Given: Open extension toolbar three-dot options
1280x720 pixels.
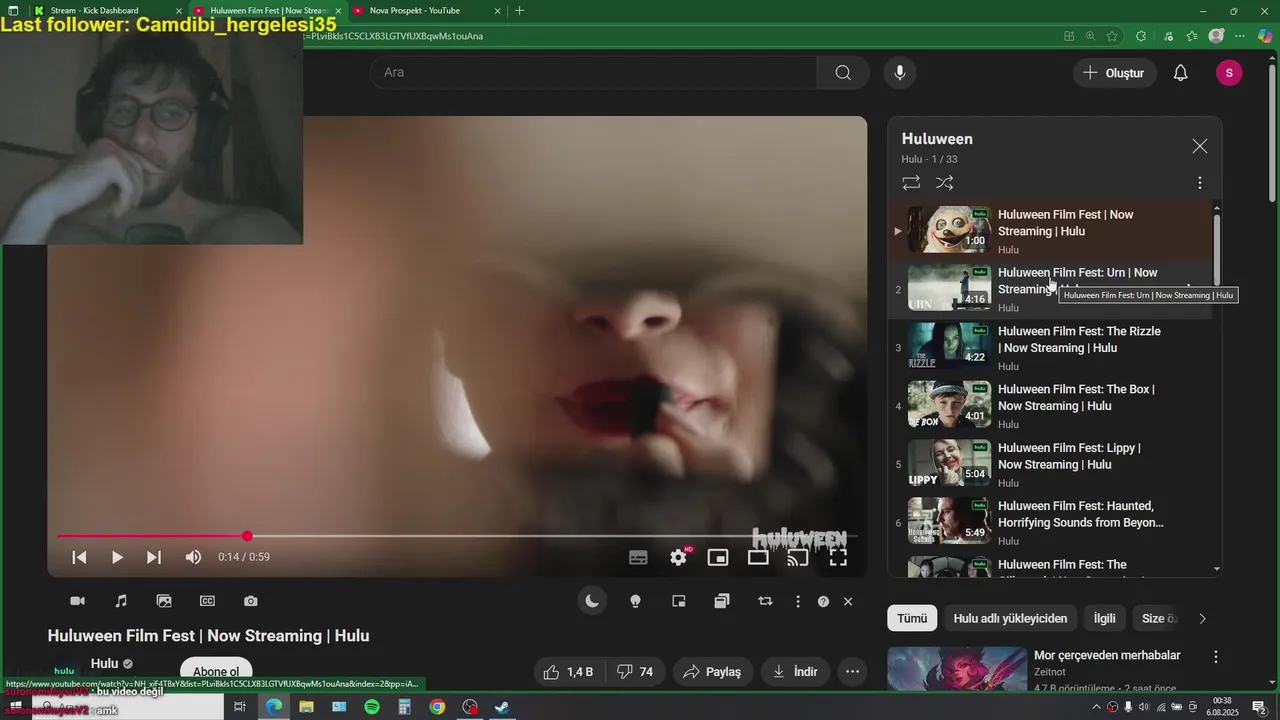Looking at the screenshot, I should pyautogui.click(x=798, y=601).
